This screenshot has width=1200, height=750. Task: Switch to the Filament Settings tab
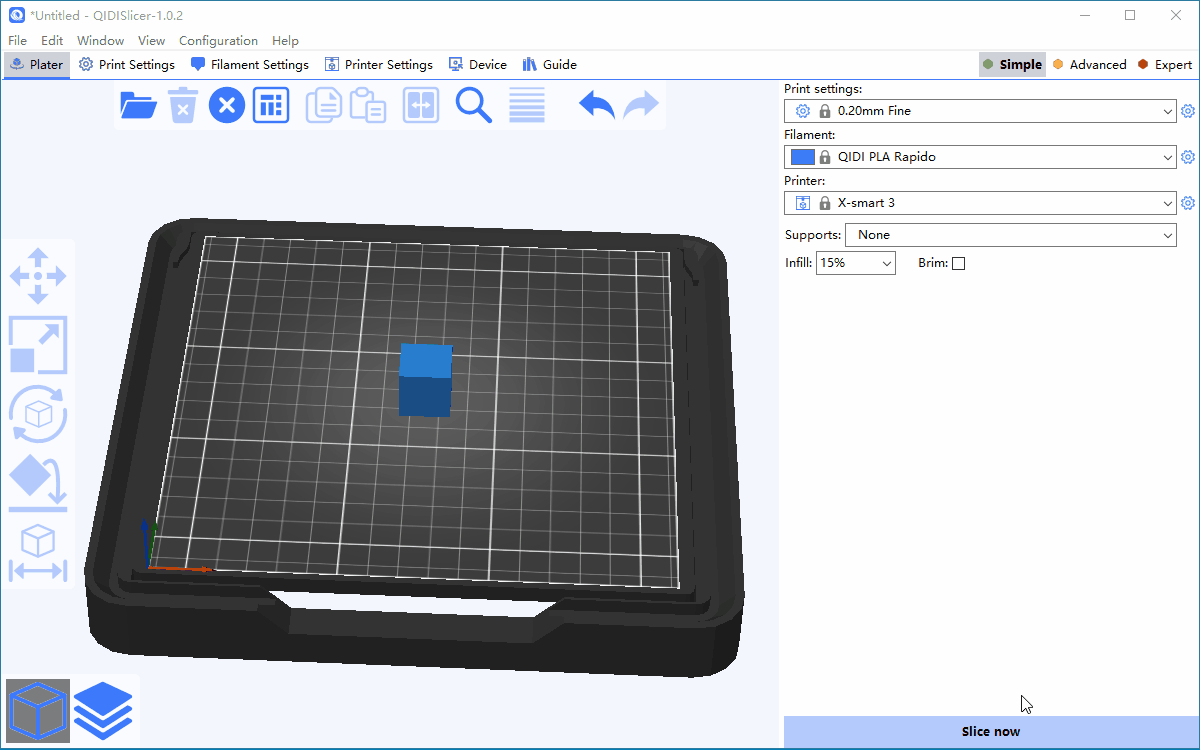point(250,65)
